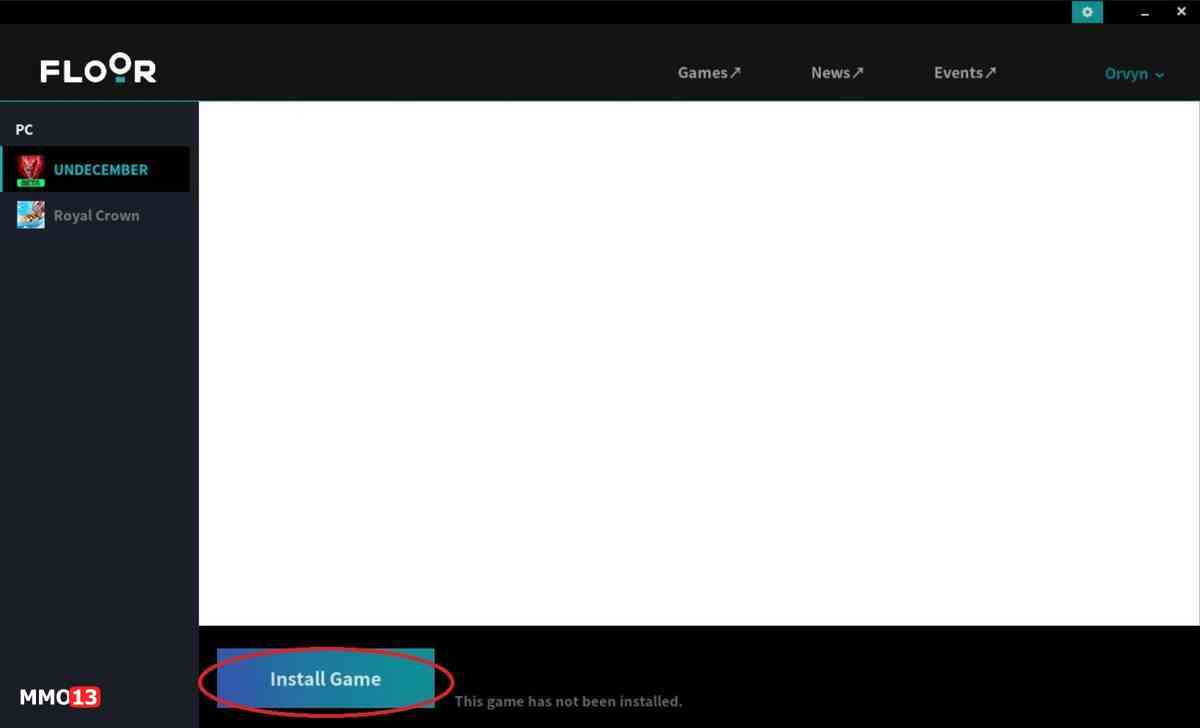Screen dimensions: 1200x728
Task: Click the PC section heading
Action: click(24, 130)
